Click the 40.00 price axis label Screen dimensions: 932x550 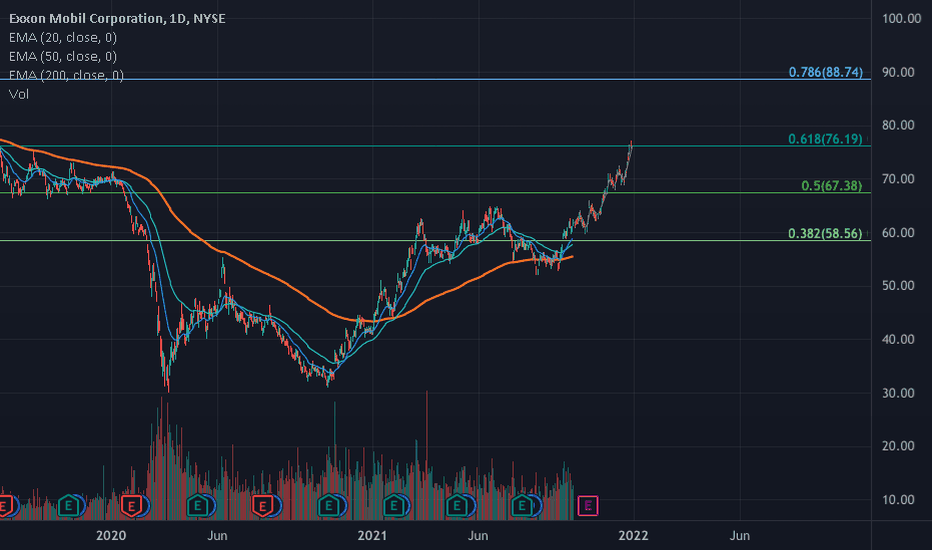tap(898, 339)
